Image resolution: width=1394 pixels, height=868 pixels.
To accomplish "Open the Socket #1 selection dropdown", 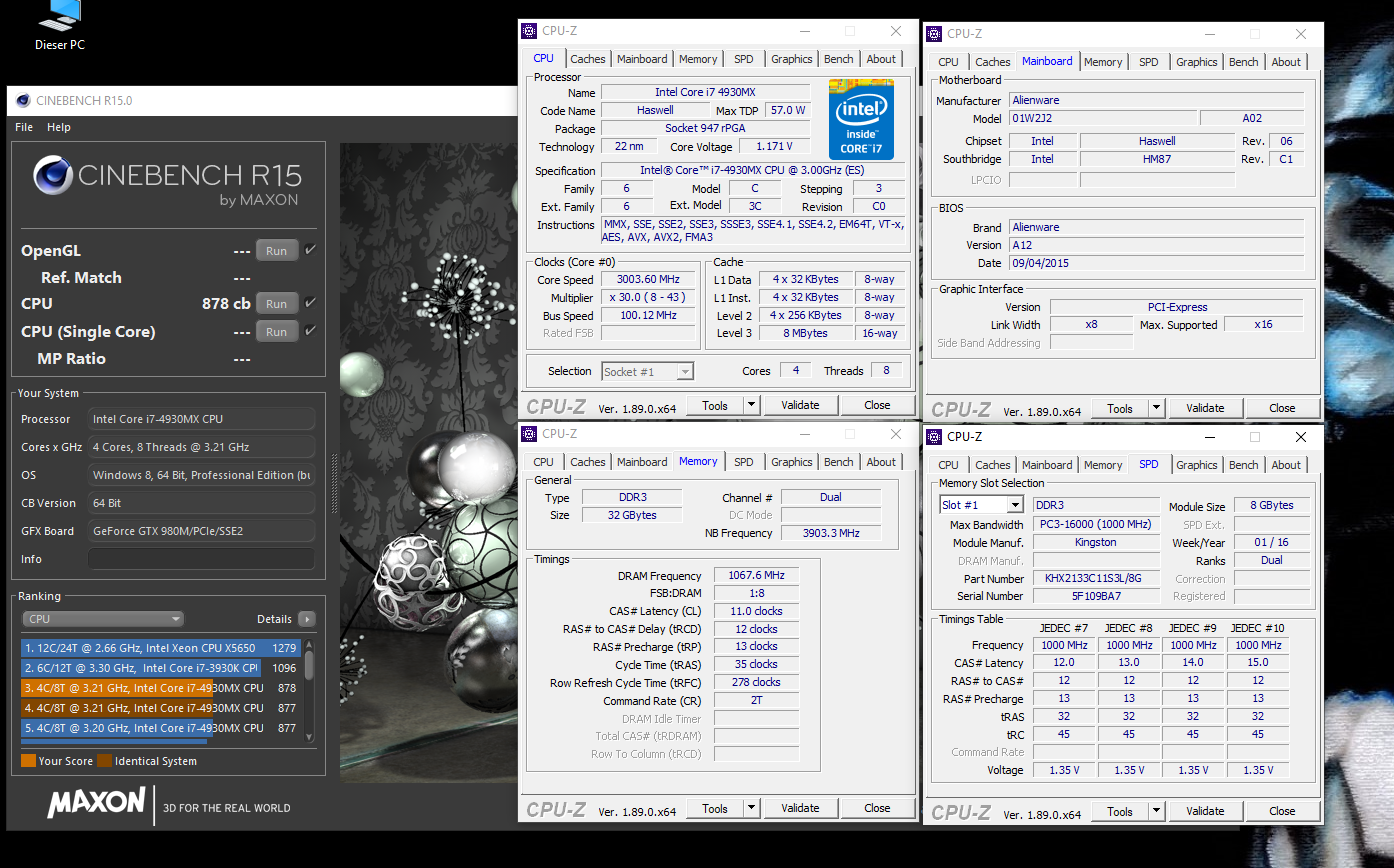I will click(647, 371).
